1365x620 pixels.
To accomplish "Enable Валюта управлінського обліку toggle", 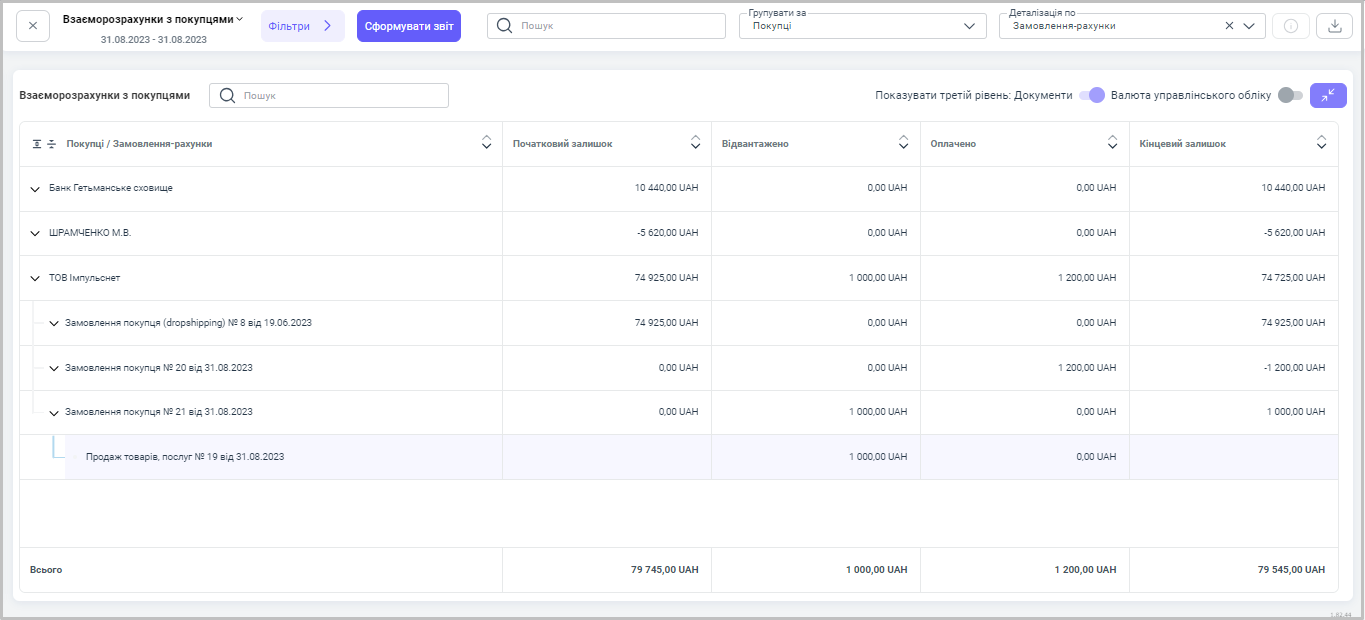I will click(x=1290, y=95).
